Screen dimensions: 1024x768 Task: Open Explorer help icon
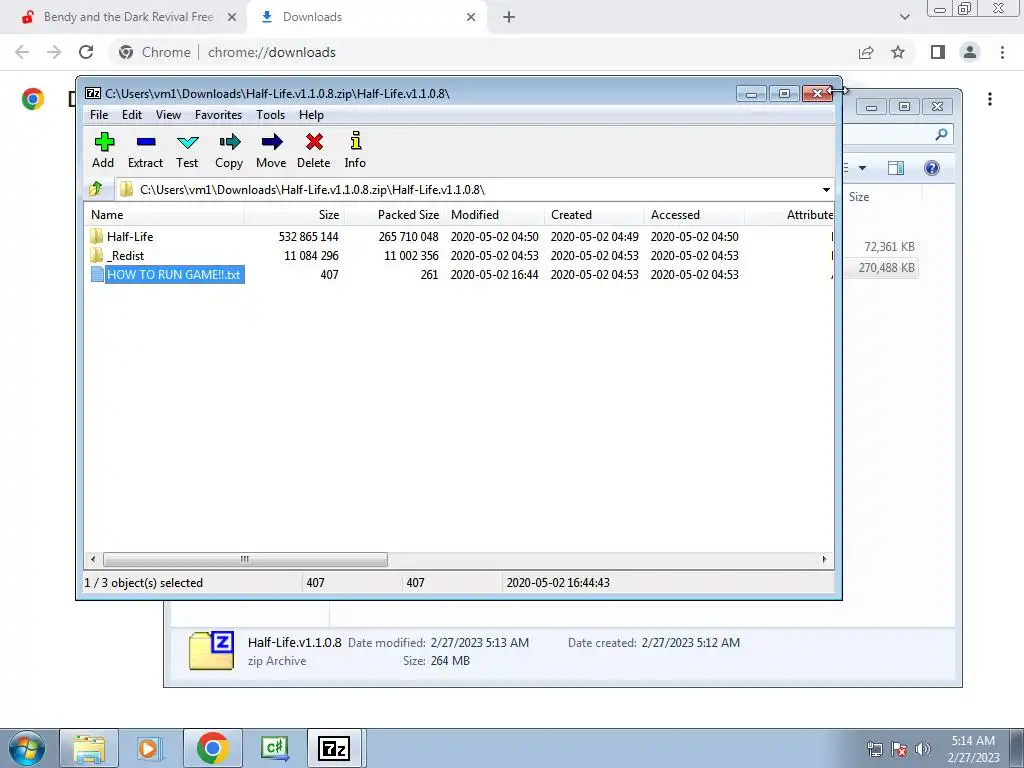932,168
